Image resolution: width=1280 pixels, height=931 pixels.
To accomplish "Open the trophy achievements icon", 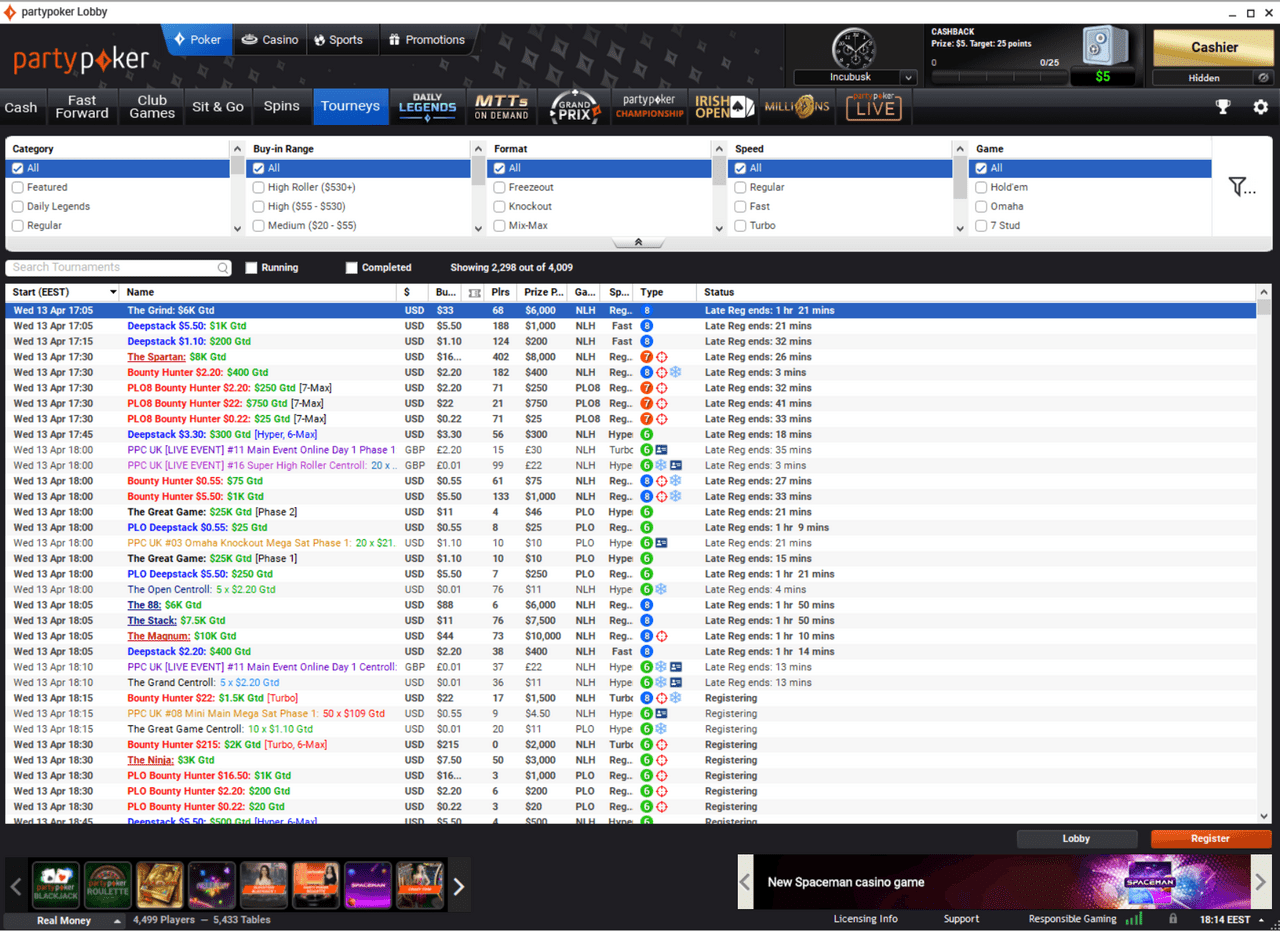I will [1223, 107].
